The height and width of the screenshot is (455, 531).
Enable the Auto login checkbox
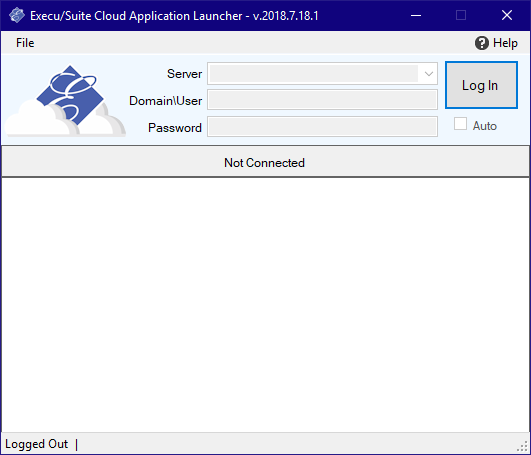pyautogui.click(x=460, y=124)
